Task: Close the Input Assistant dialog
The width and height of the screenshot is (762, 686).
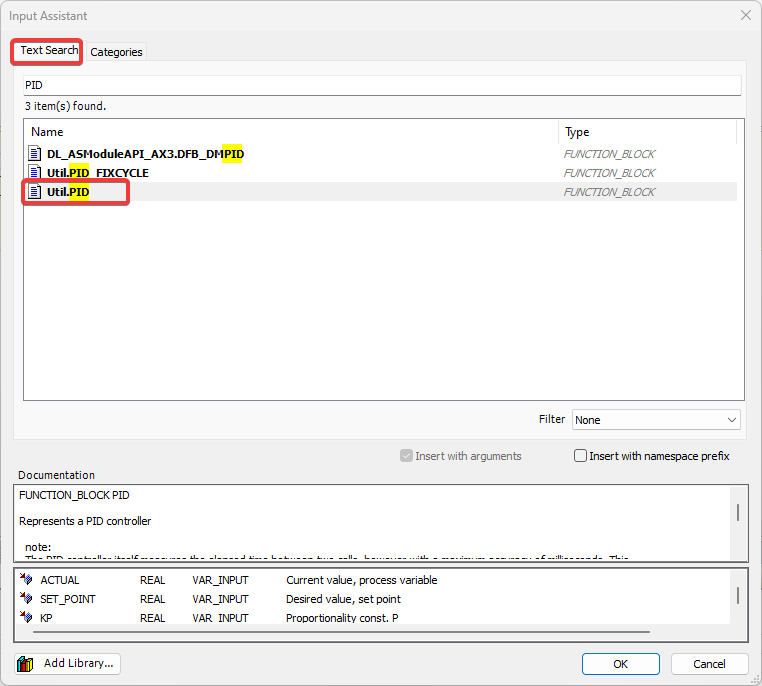Action: (x=745, y=15)
